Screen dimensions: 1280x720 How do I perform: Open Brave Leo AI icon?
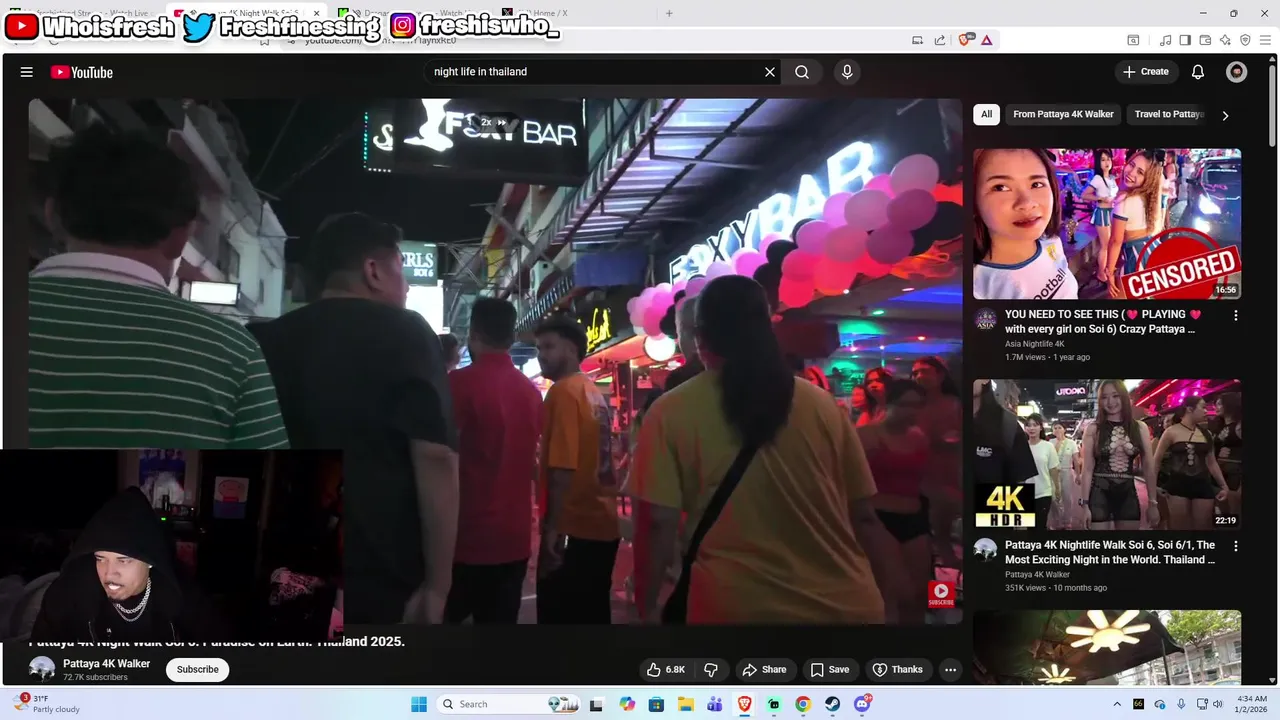click(x=1225, y=40)
